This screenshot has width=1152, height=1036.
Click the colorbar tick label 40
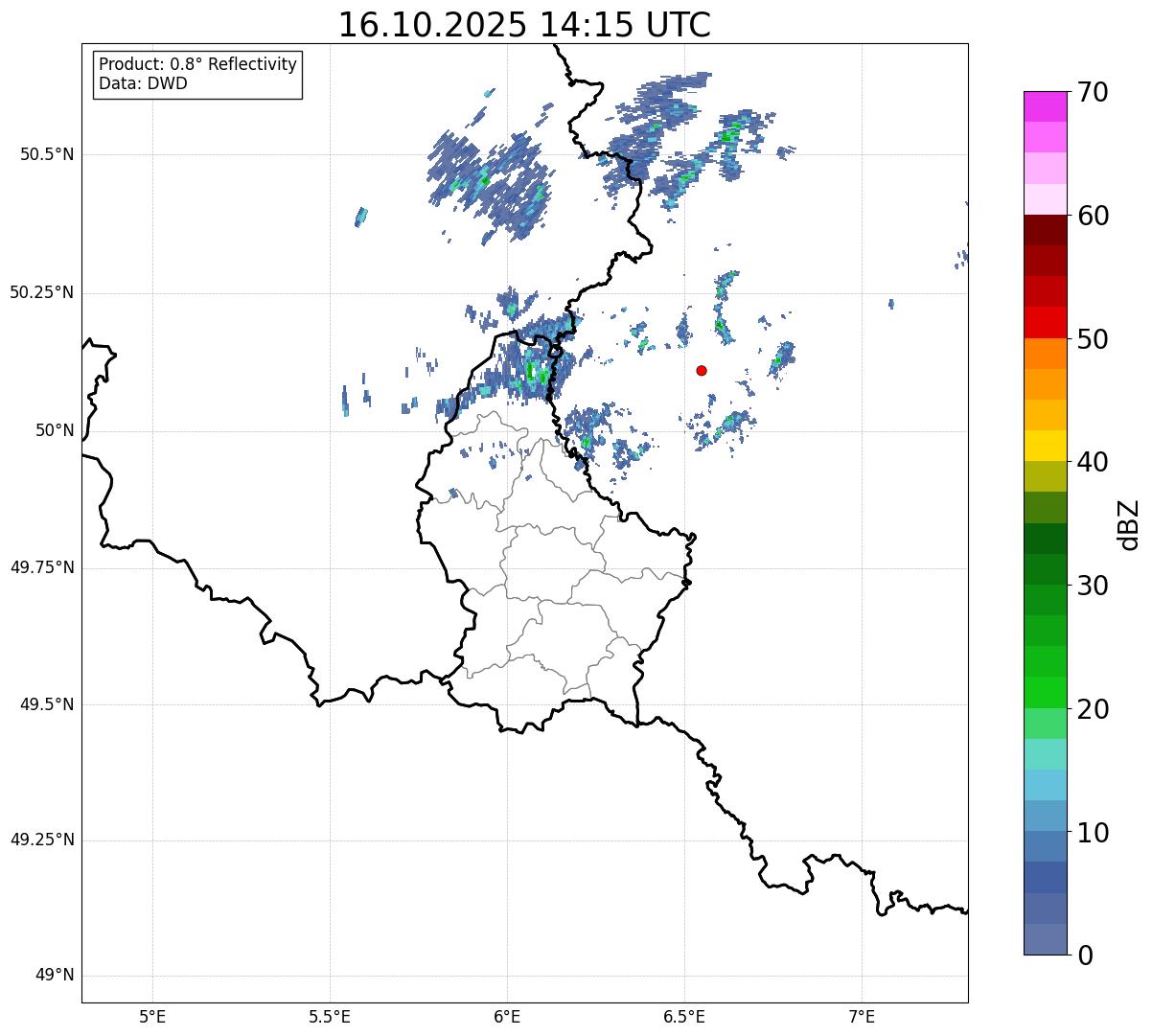point(1092,462)
